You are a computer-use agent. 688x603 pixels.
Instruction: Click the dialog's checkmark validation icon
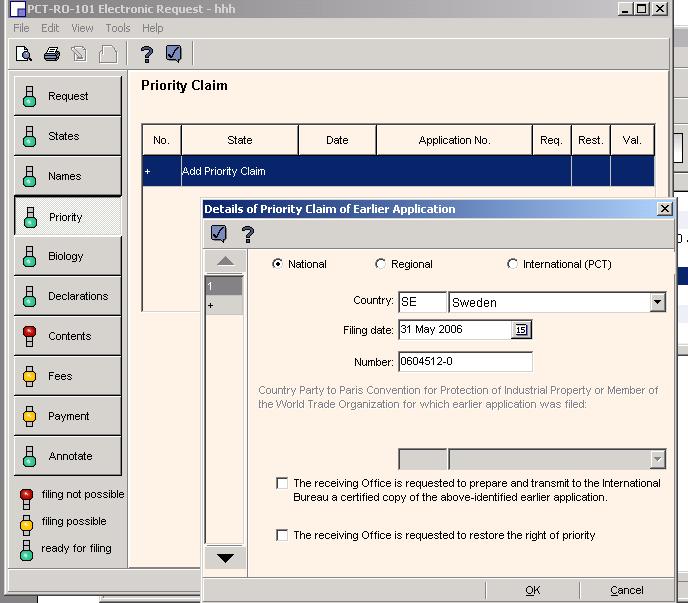coord(219,234)
